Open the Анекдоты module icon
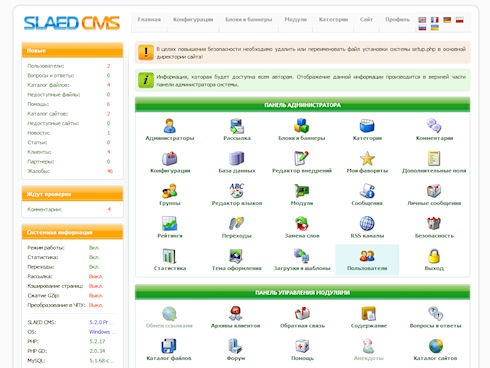The height and width of the screenshot is (368, 490). 369,346
